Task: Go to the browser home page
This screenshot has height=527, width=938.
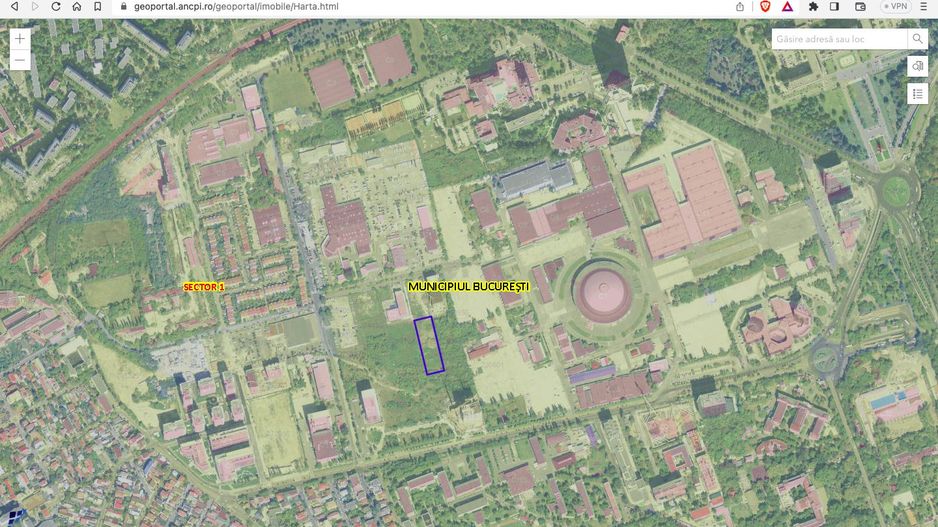Action: (76, 6)
